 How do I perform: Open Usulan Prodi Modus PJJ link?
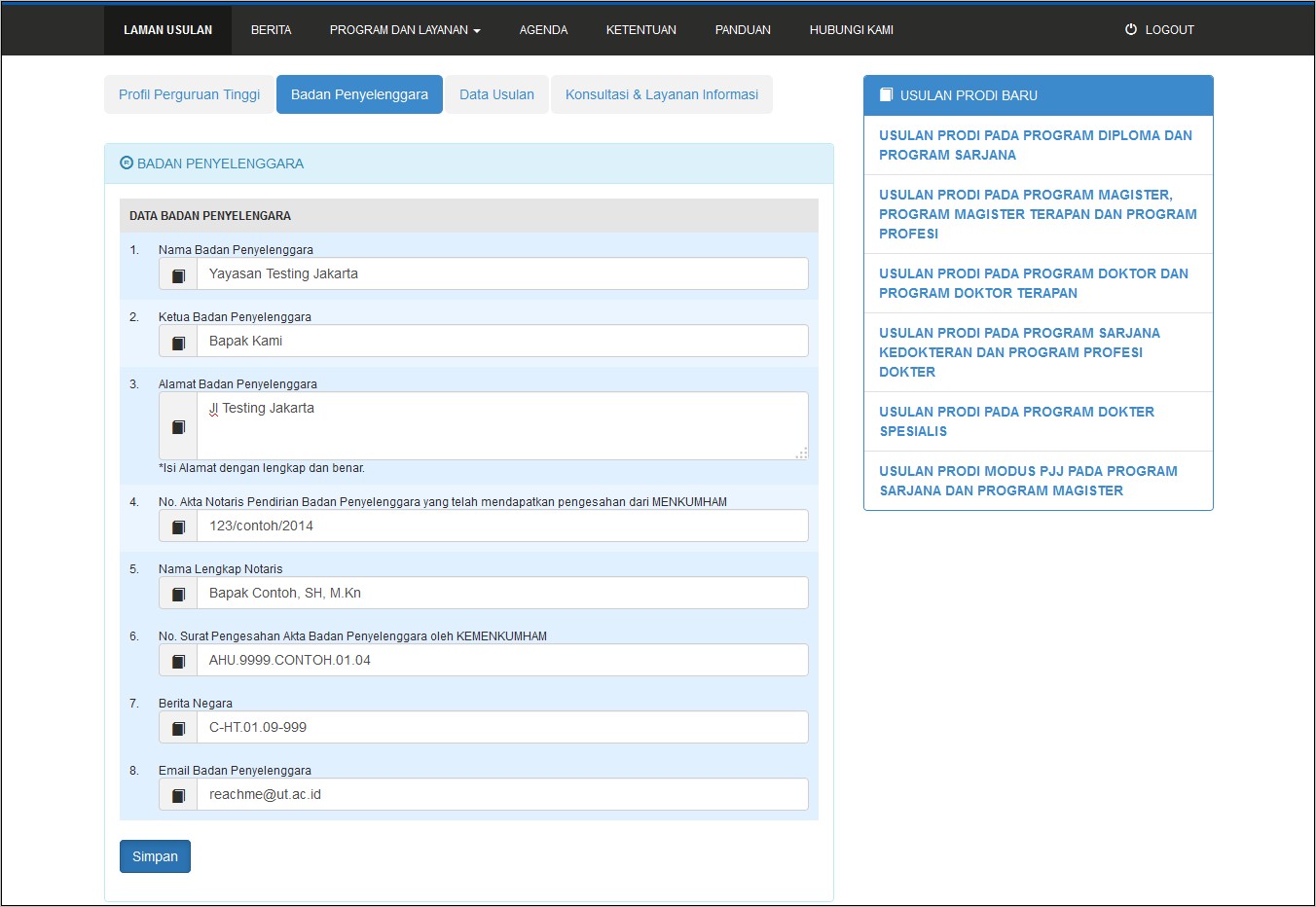point(1038,481)
